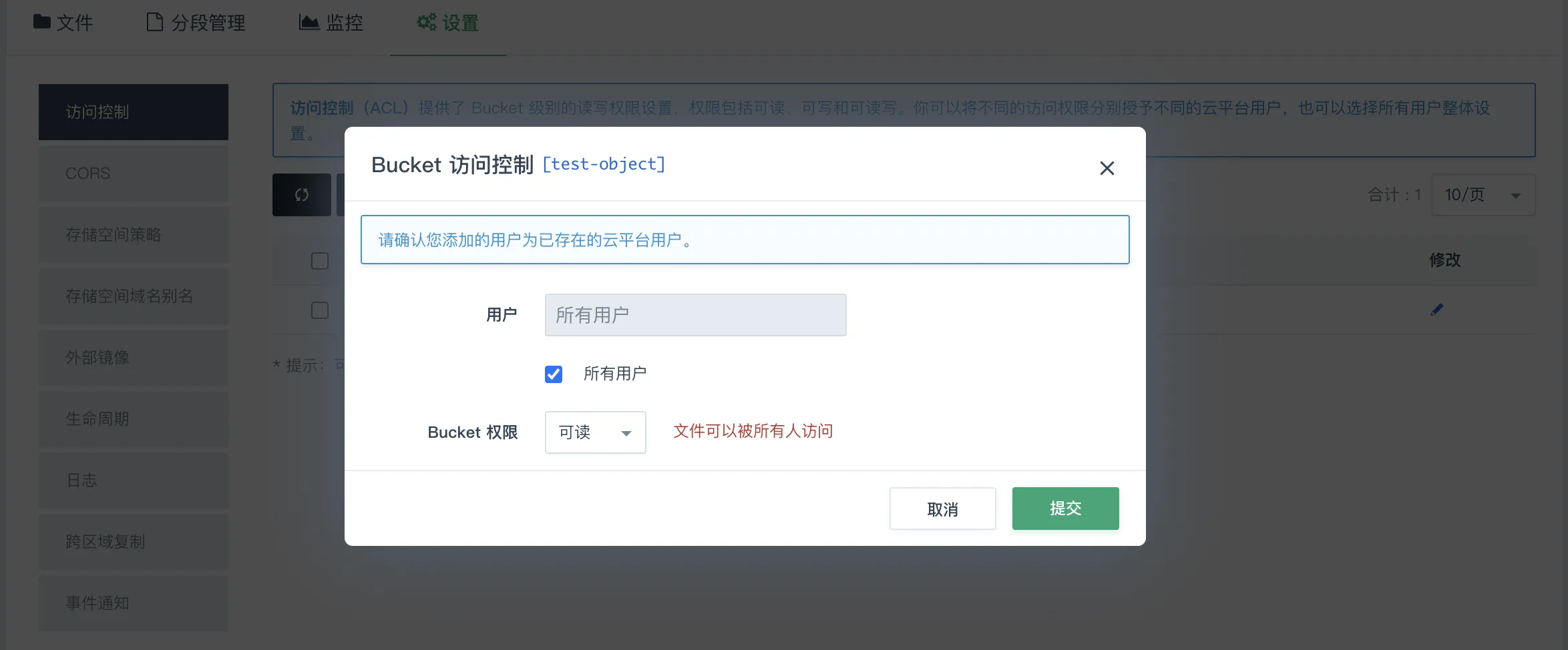Viewport: 1568px width, 650px height.
Task: Check the ACL table row checkbox
Action: 319,310
